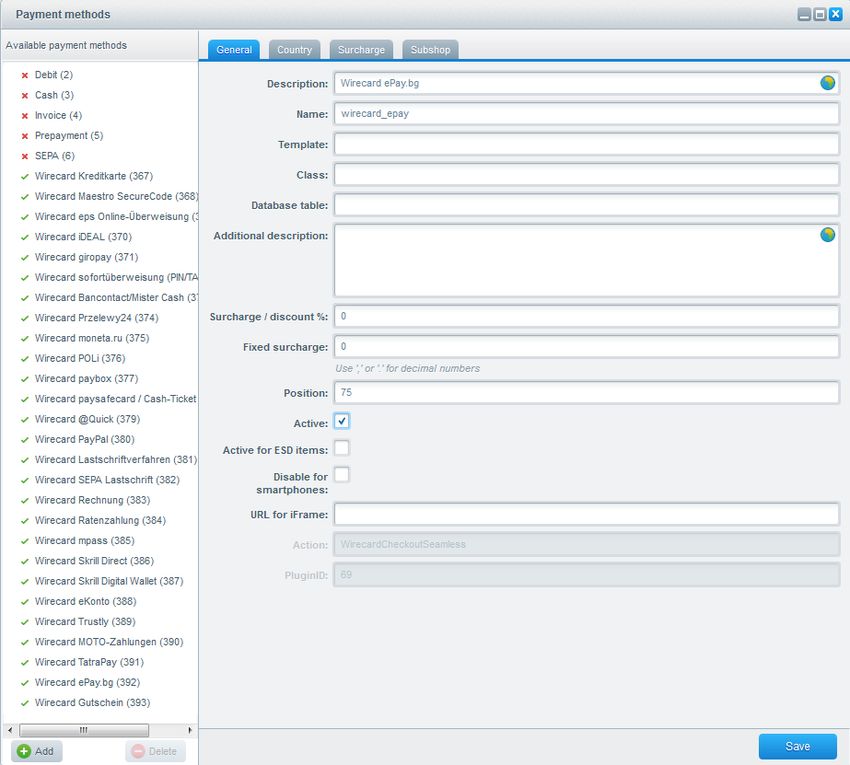Click the red X icon beside Prepayment (5)
This screenshot has width=850, height=765.
pos(24,136)
